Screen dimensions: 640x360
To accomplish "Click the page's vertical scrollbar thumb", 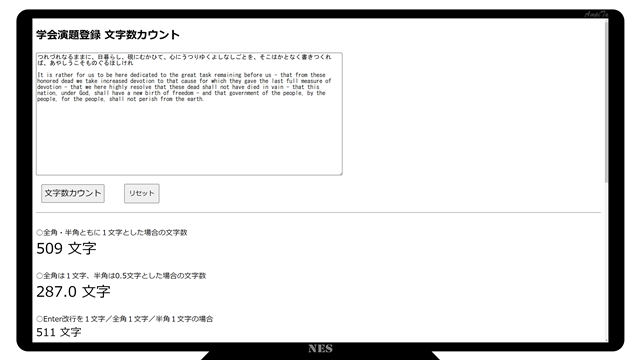I will tap(607, 101).
